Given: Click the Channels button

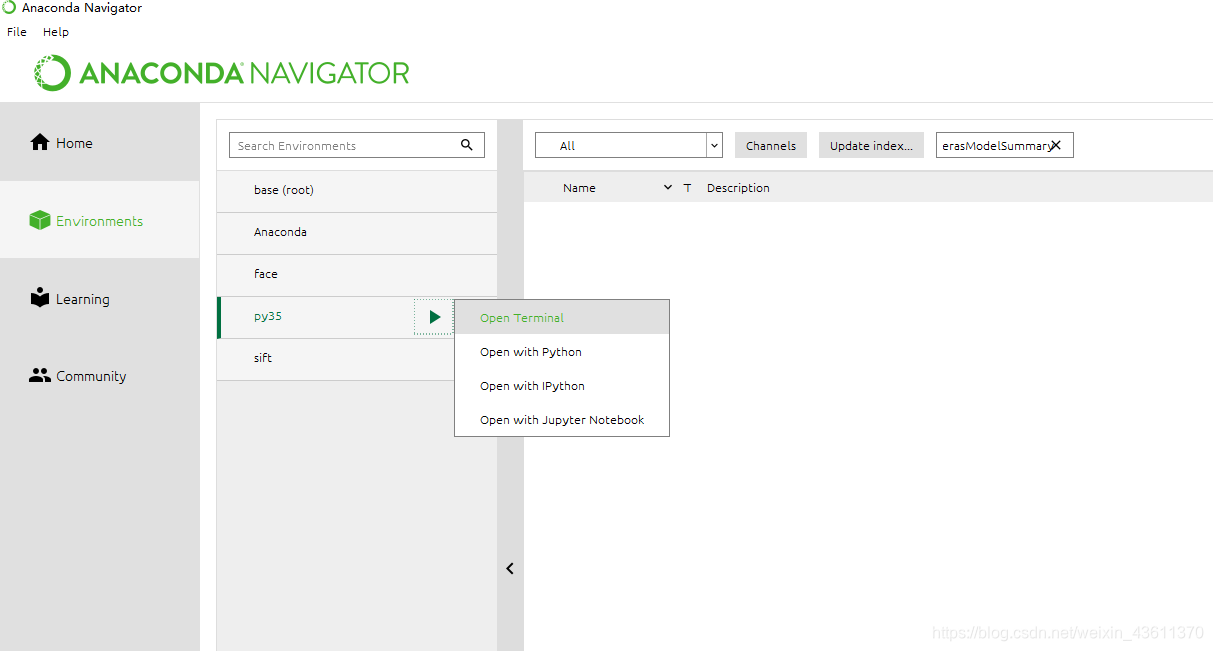Looking at the screenshot, I should tap(771, 145).
